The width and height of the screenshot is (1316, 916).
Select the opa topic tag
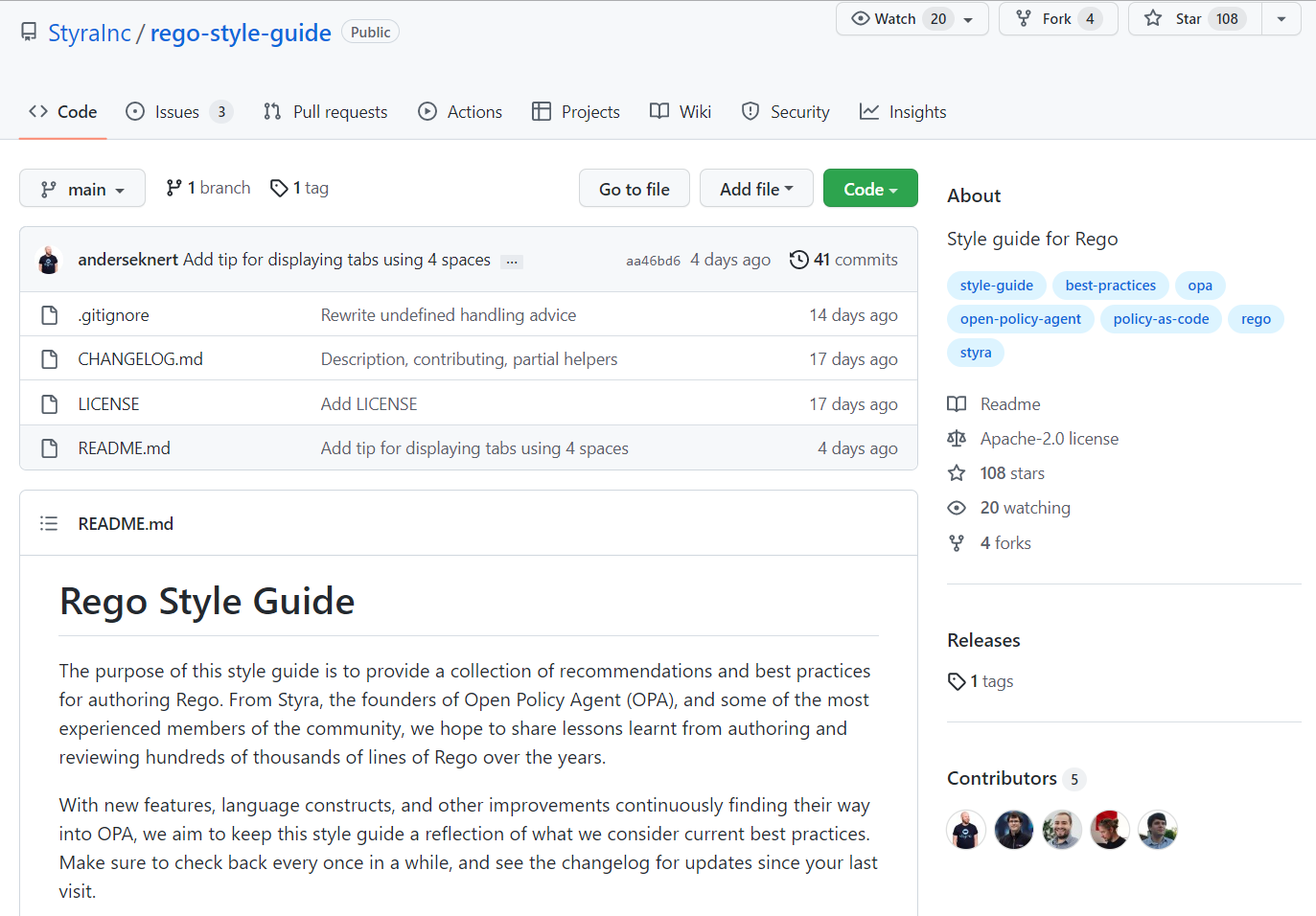[1200, 286]
